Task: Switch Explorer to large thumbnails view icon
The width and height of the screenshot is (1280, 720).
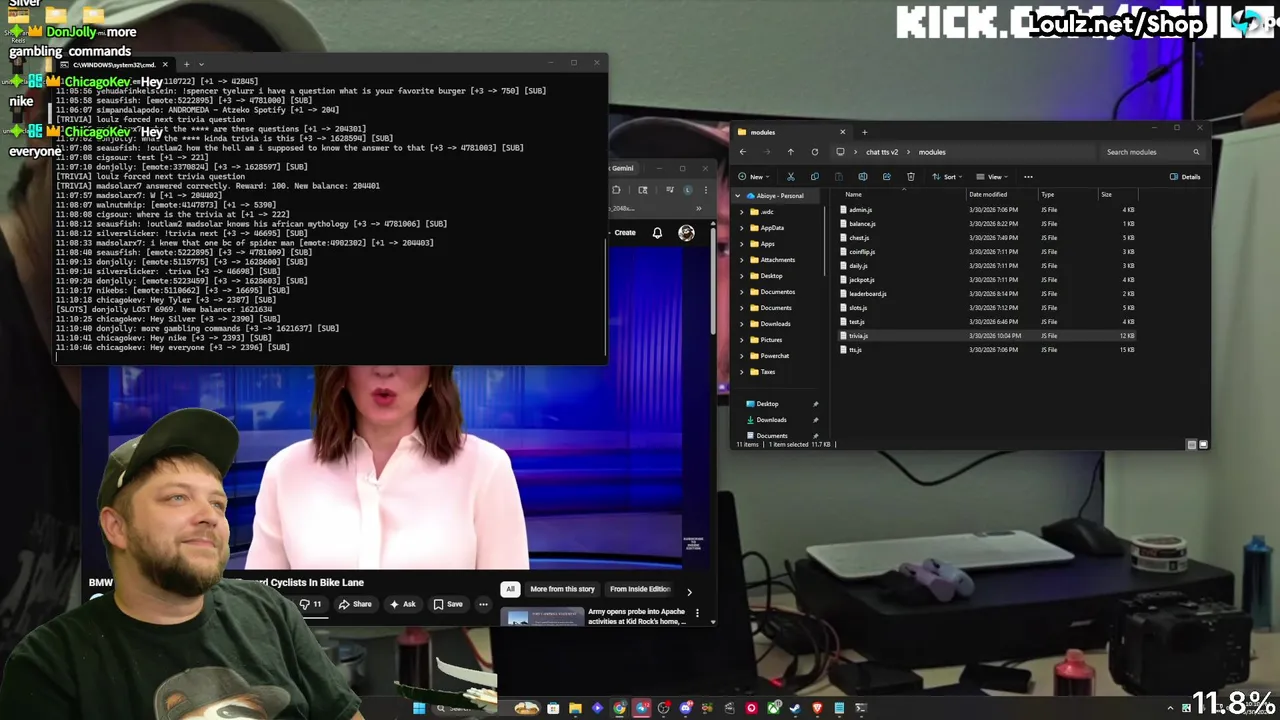Action: click(1203, 444)
